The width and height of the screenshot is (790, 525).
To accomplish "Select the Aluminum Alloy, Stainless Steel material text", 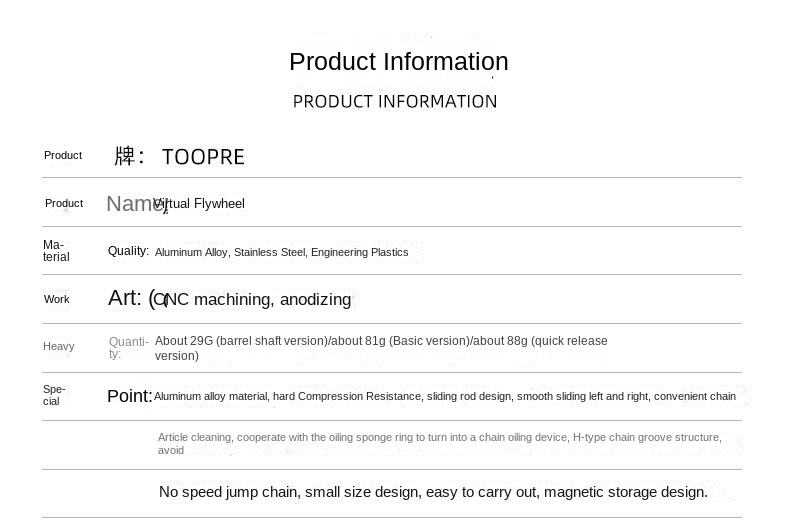I will [x=282, y=252].
